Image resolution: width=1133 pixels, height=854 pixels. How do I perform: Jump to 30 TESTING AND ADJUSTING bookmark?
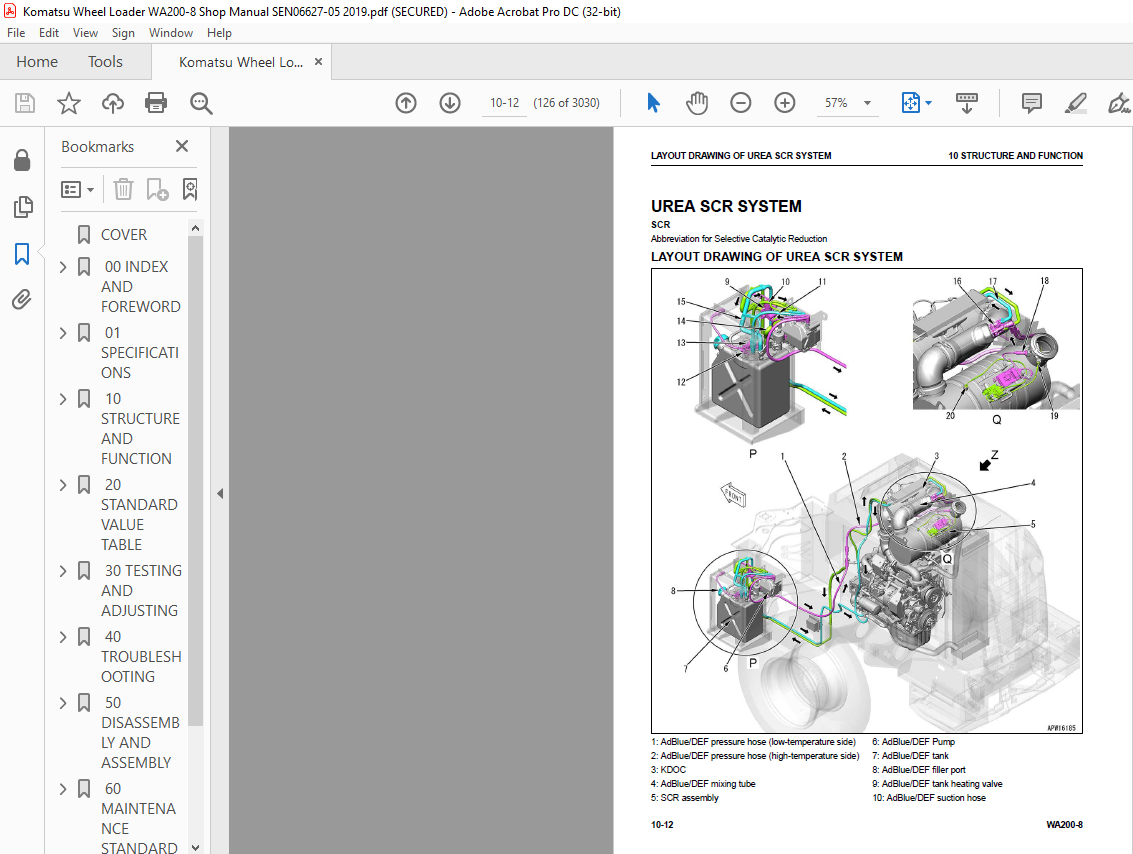(x=141, y=590)
